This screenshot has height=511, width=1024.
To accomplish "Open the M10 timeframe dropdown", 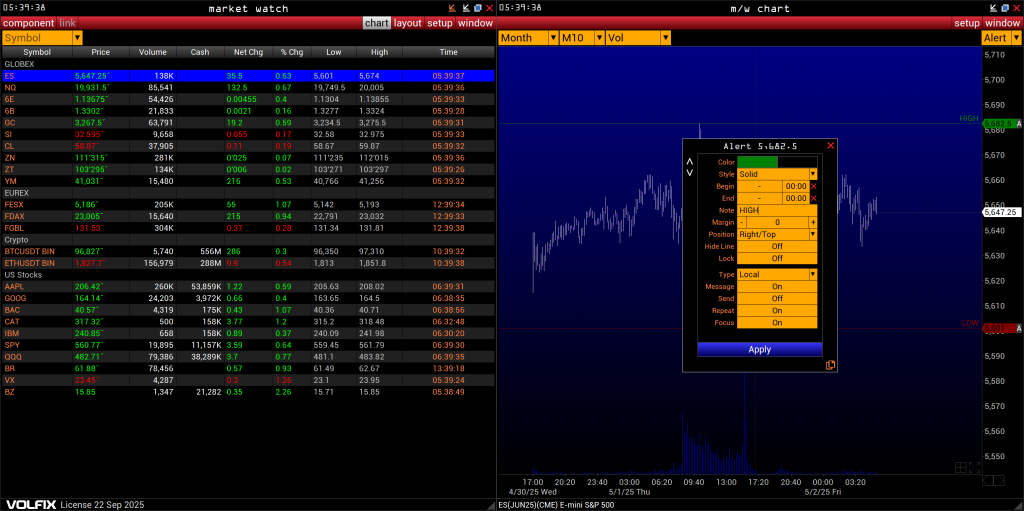I will 582,38.
